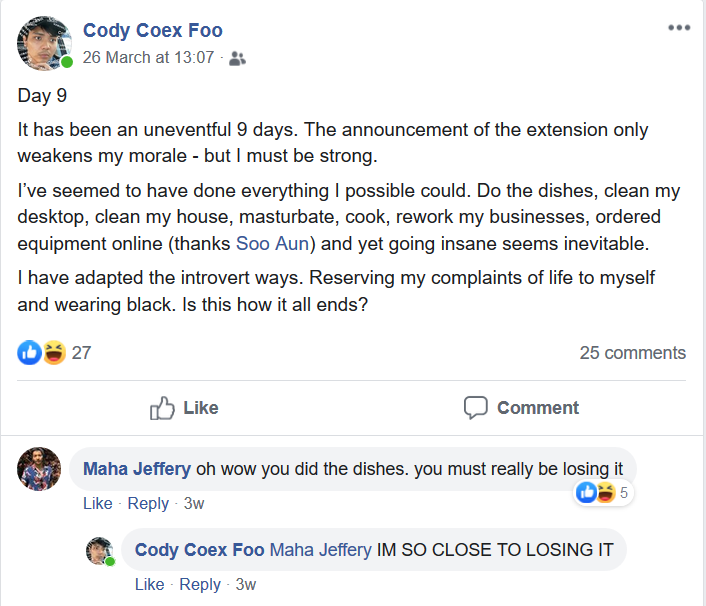
Task: Like Cody's reply IM SO CLOSE TO LOSING IT
Action: tap(149, 584)
